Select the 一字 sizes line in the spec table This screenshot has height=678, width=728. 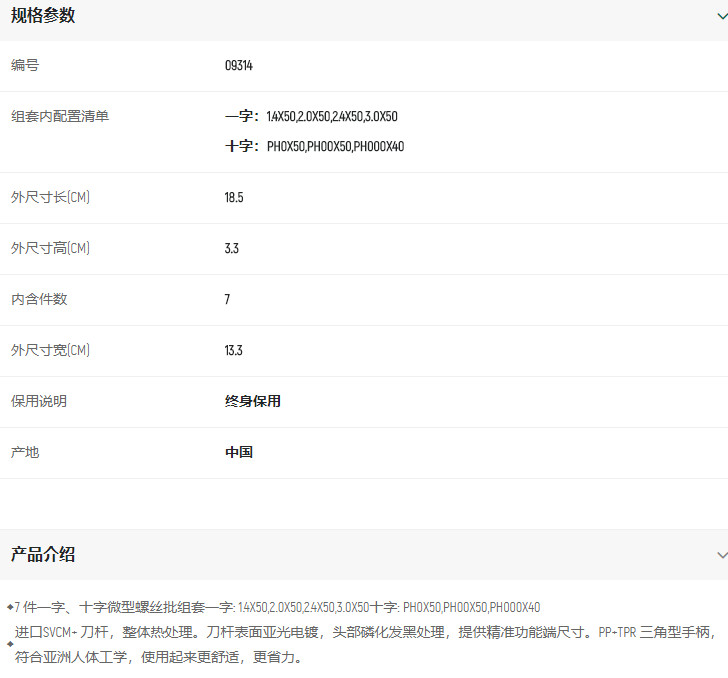pyautogui.click(x=311, y=117)
